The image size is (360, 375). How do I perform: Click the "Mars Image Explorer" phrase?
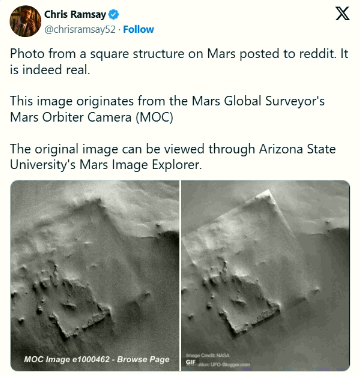(x=139, y=165)
